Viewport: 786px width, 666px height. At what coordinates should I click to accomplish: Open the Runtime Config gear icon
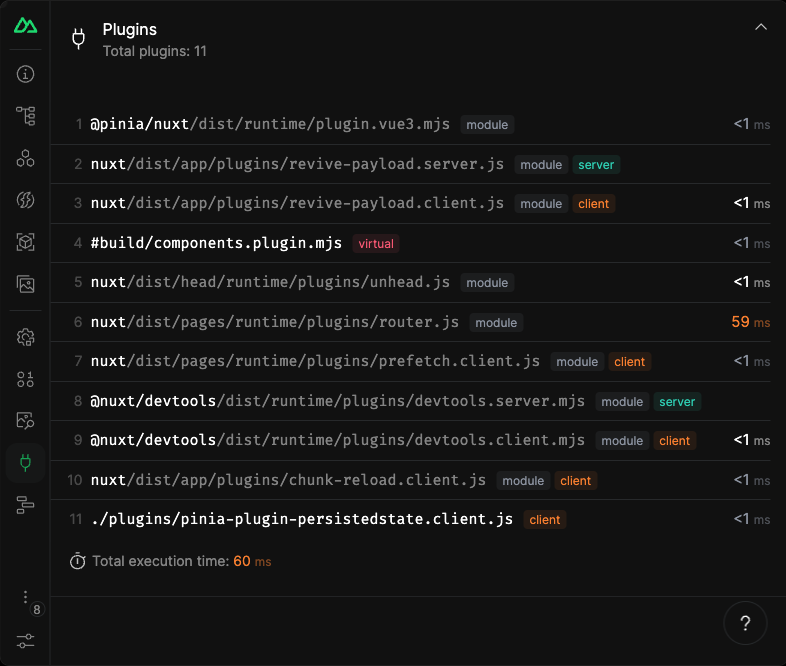coord(26,337)
